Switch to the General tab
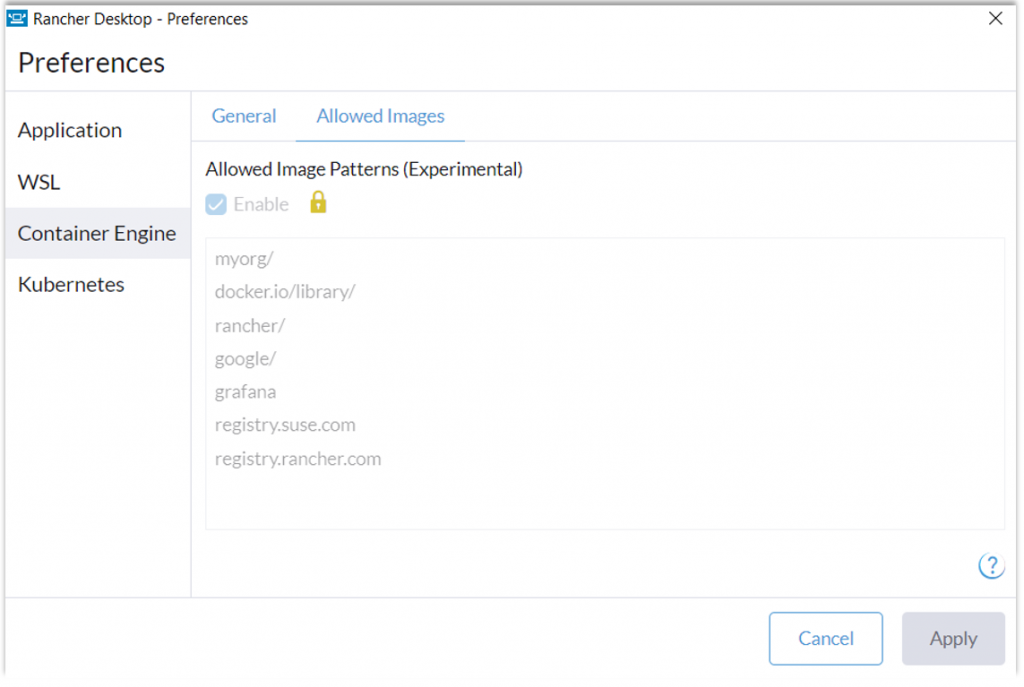Screen dimensions: 1024x687 point(244,116)
